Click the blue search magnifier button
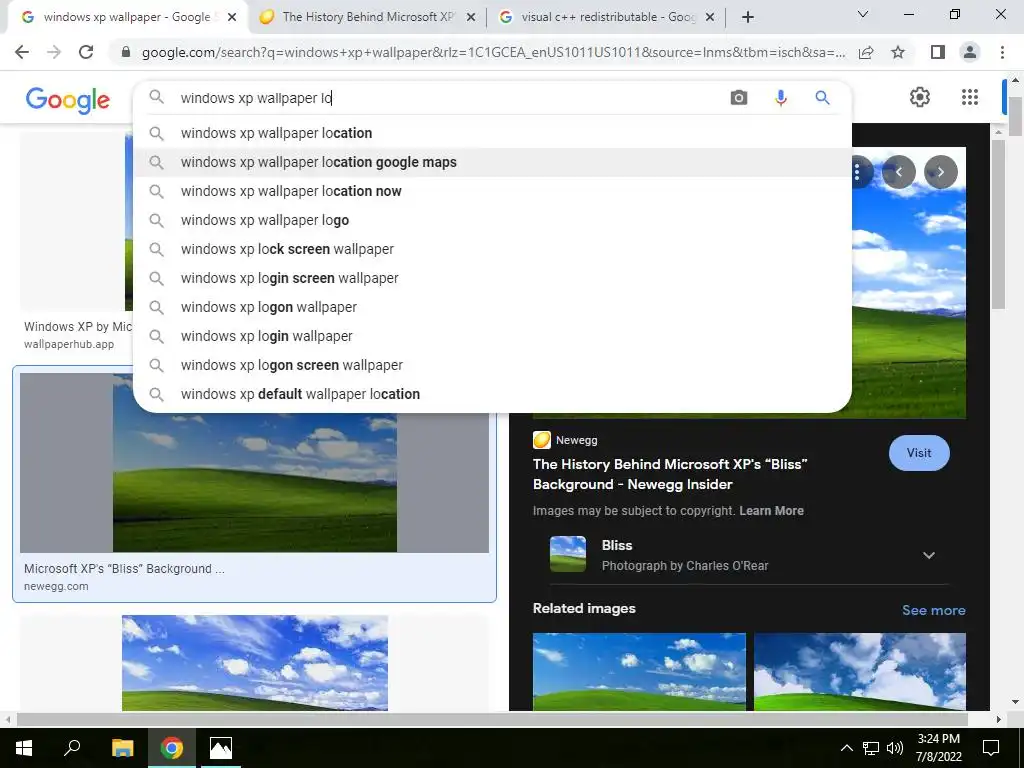The image size is (1024, 768). [822, 98]
